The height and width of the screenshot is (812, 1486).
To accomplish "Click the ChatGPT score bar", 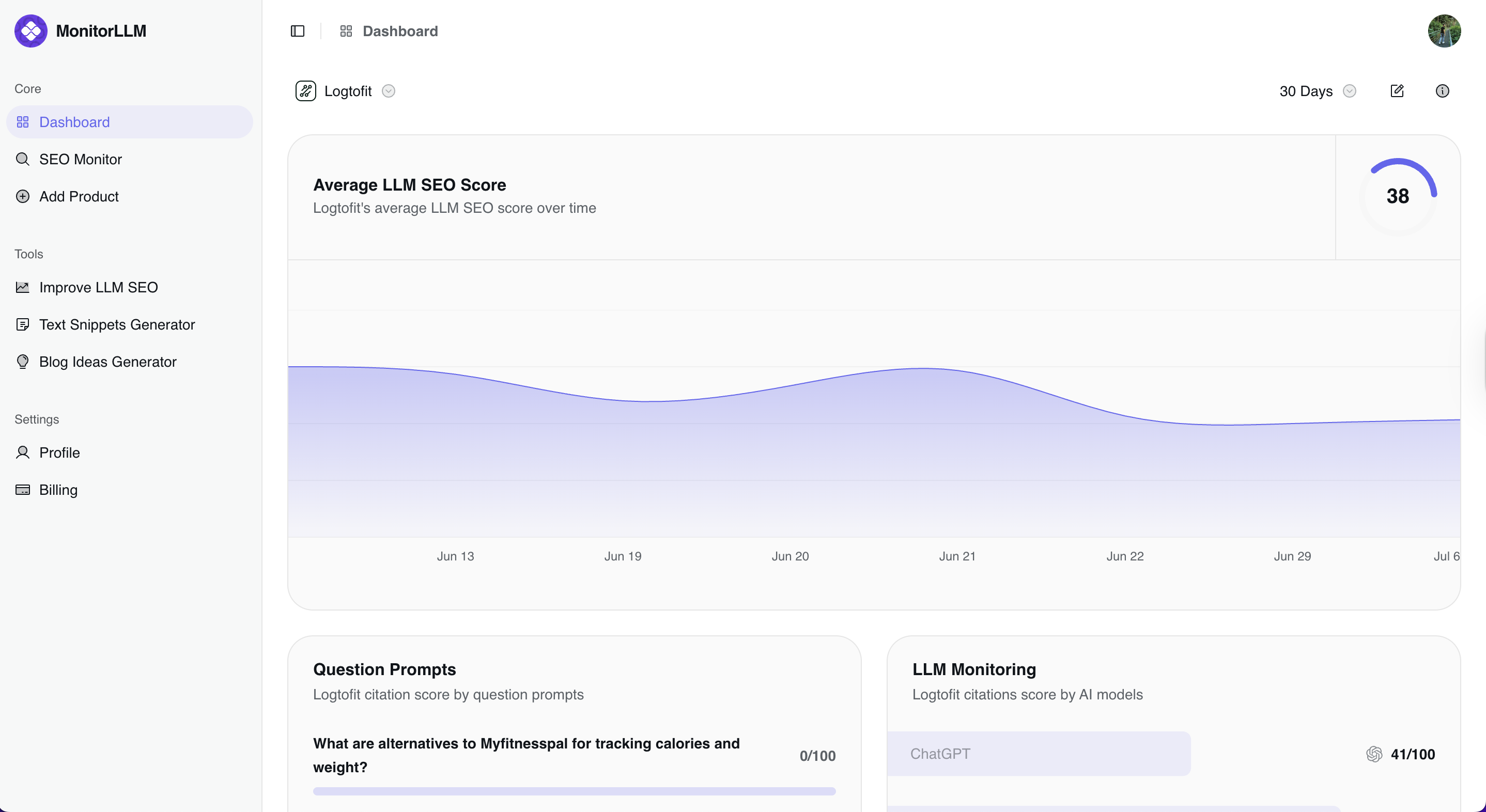I will 1039,754.
